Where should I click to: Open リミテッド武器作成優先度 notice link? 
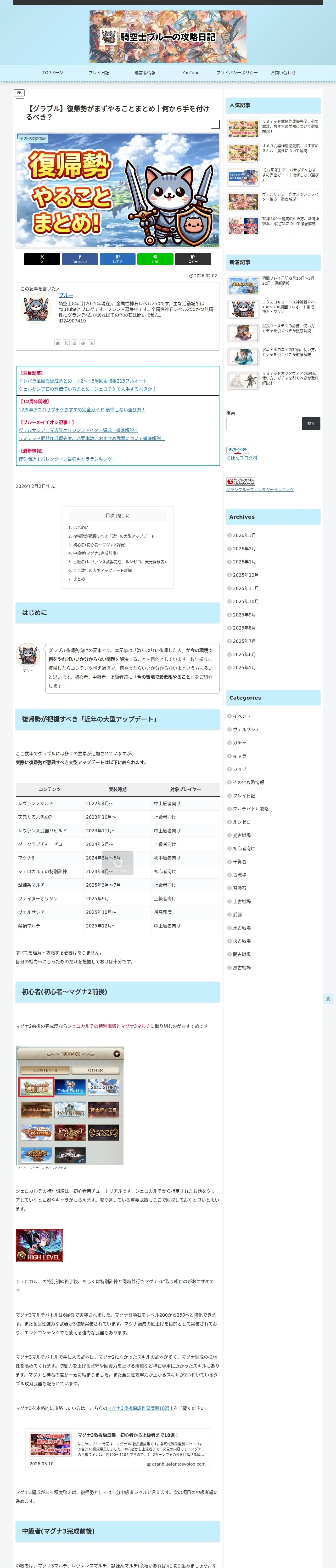point(92,438)
